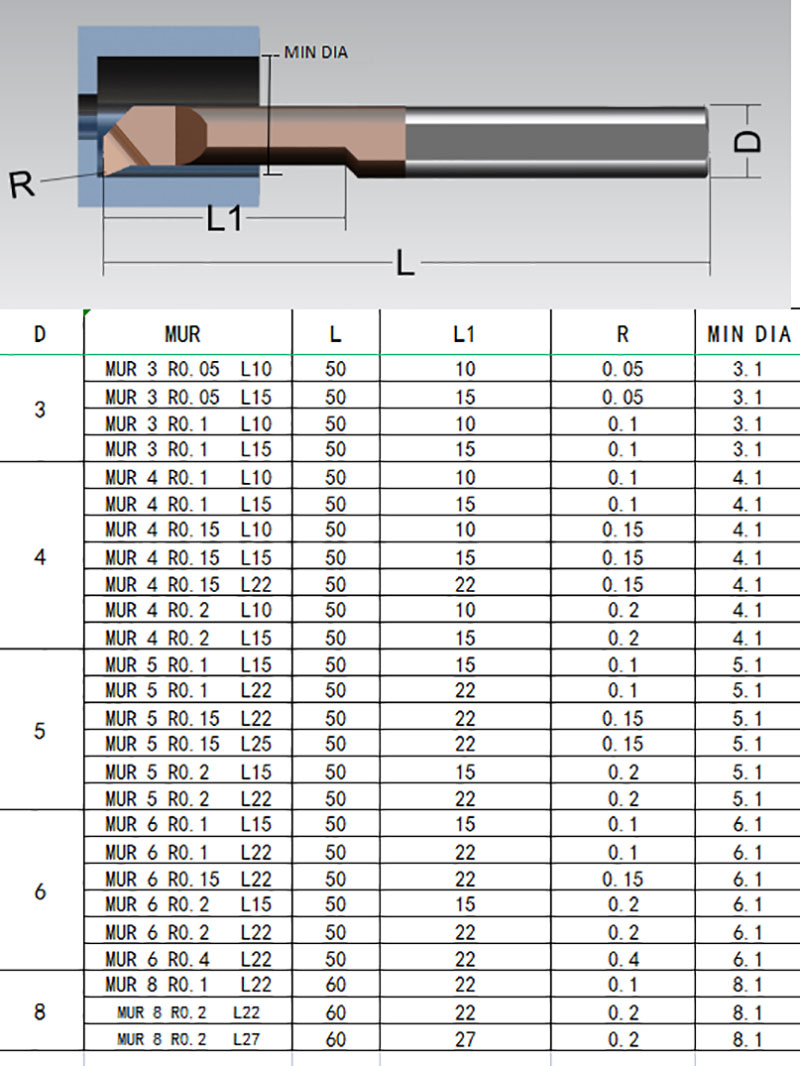
Task: Click cell 'MUR 5 R0.1 L15'
Action: (x=188, y=664)
